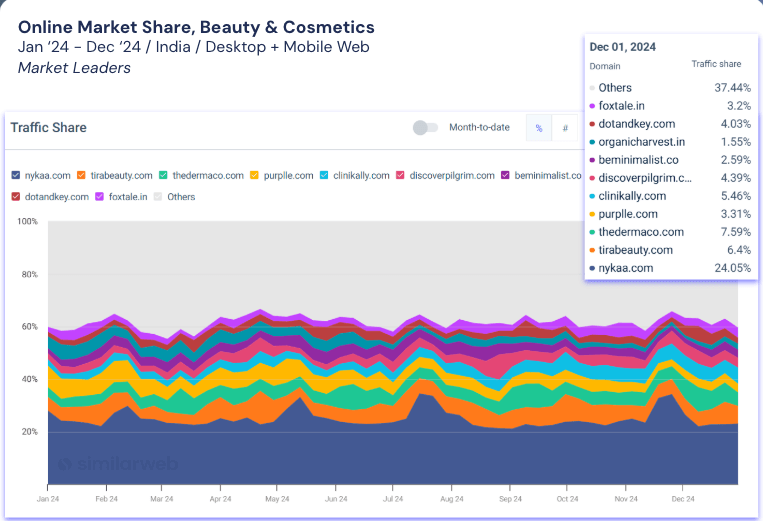Image resolution: width=763 pixels, height=521 pixels.
Task: Click foxtale.in in the tooltip list
Action: pyautogui.click(x=621, y=106)
